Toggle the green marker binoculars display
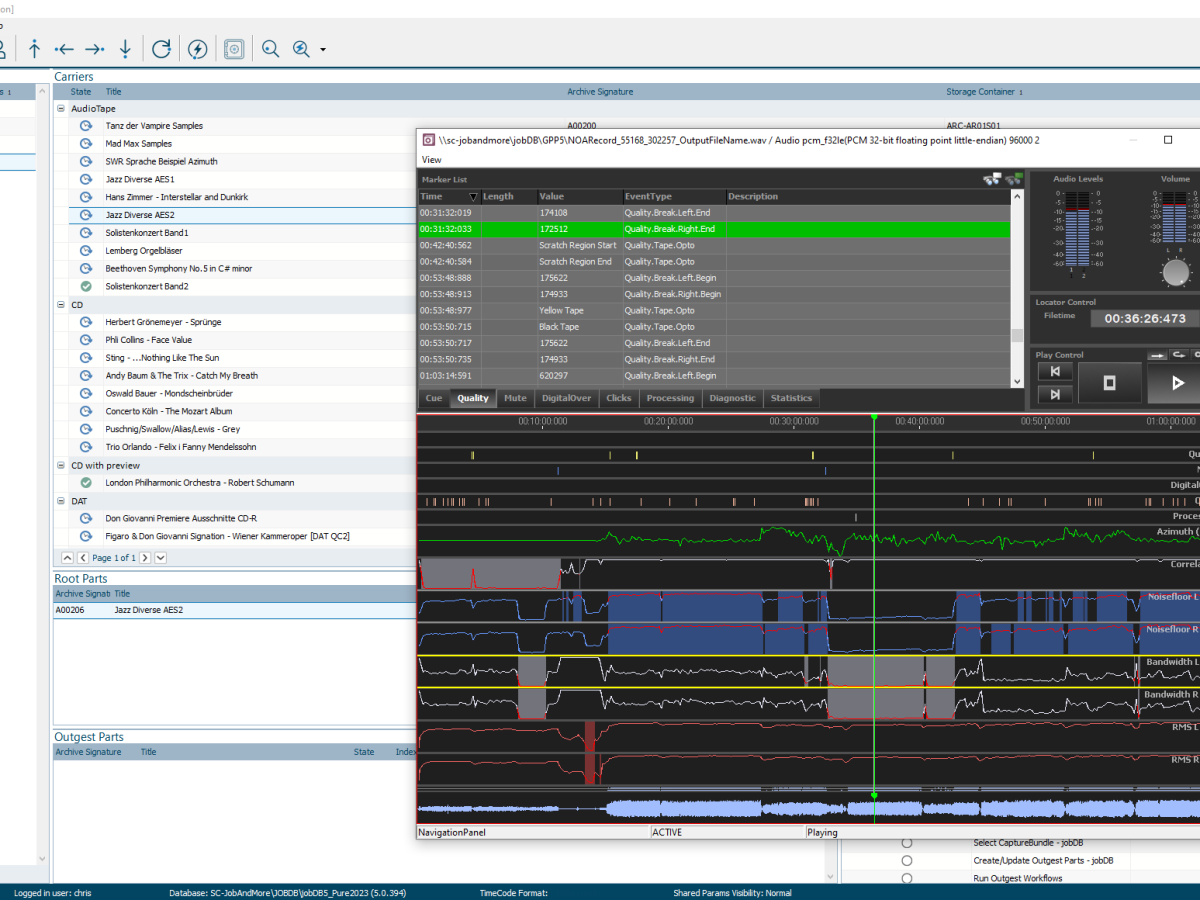This screenshot has width=1200, height=900. 1013,180
